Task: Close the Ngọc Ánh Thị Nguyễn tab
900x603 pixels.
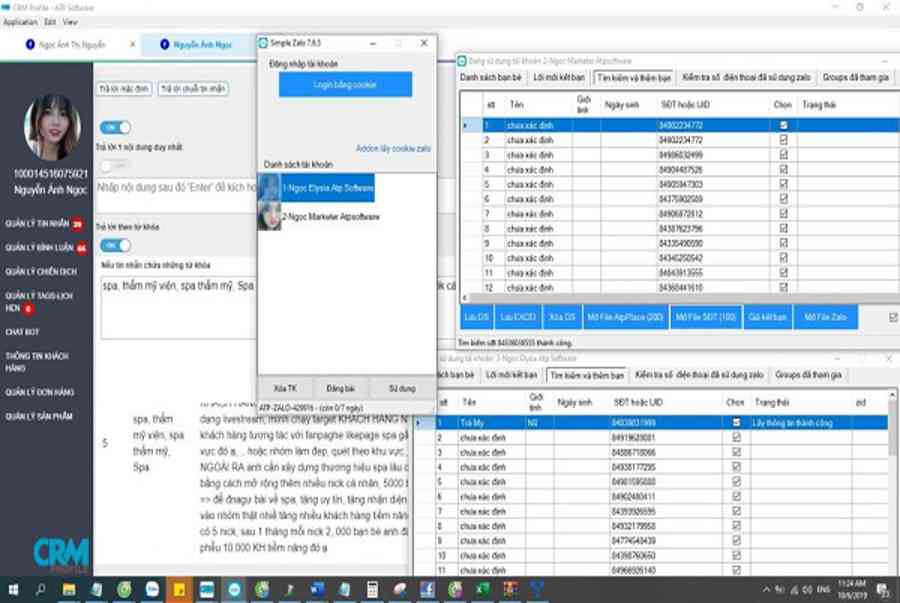Action: coord(132,45)
